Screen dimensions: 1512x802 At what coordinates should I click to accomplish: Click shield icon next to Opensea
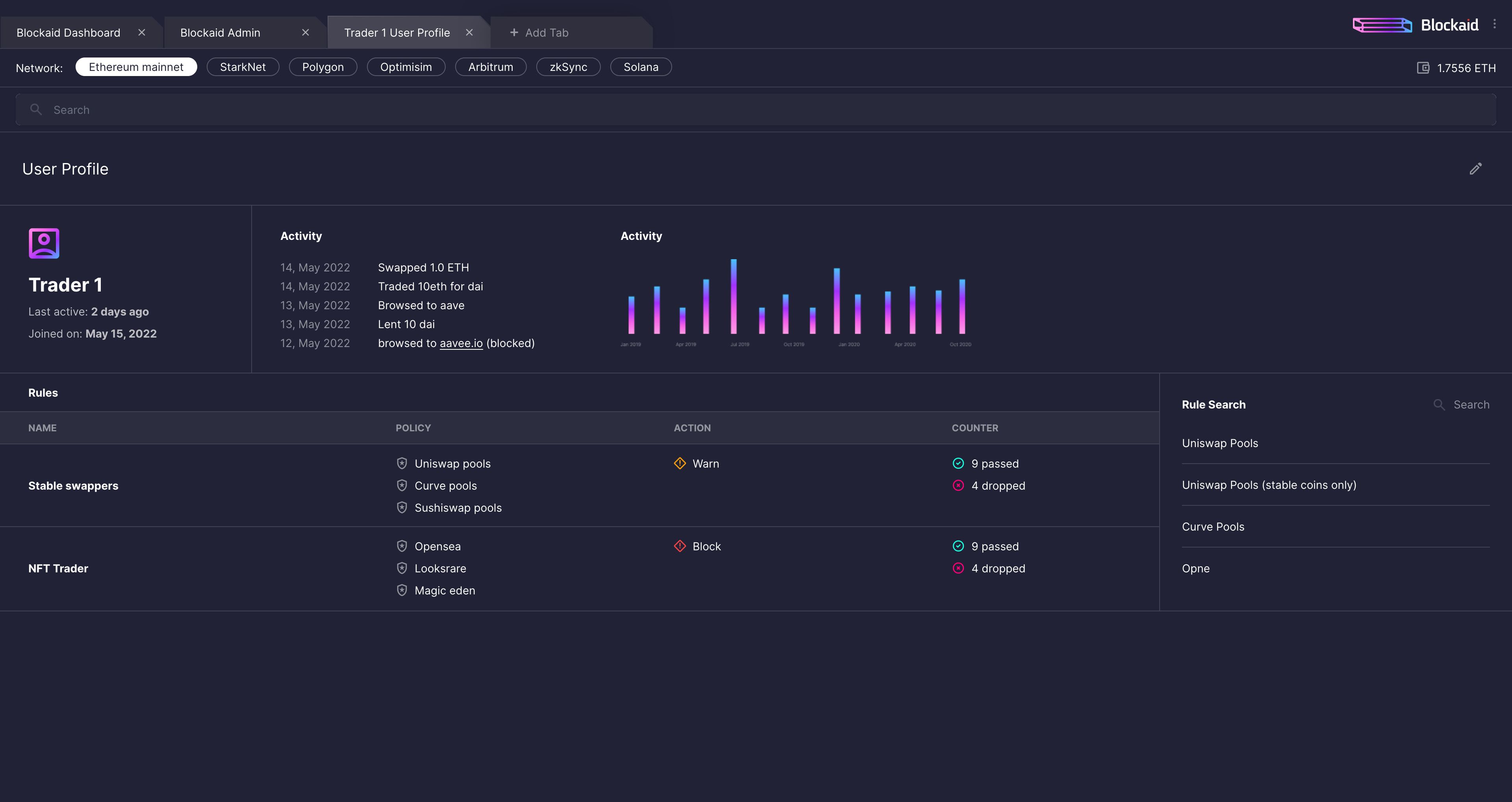(x=402, y=546)
